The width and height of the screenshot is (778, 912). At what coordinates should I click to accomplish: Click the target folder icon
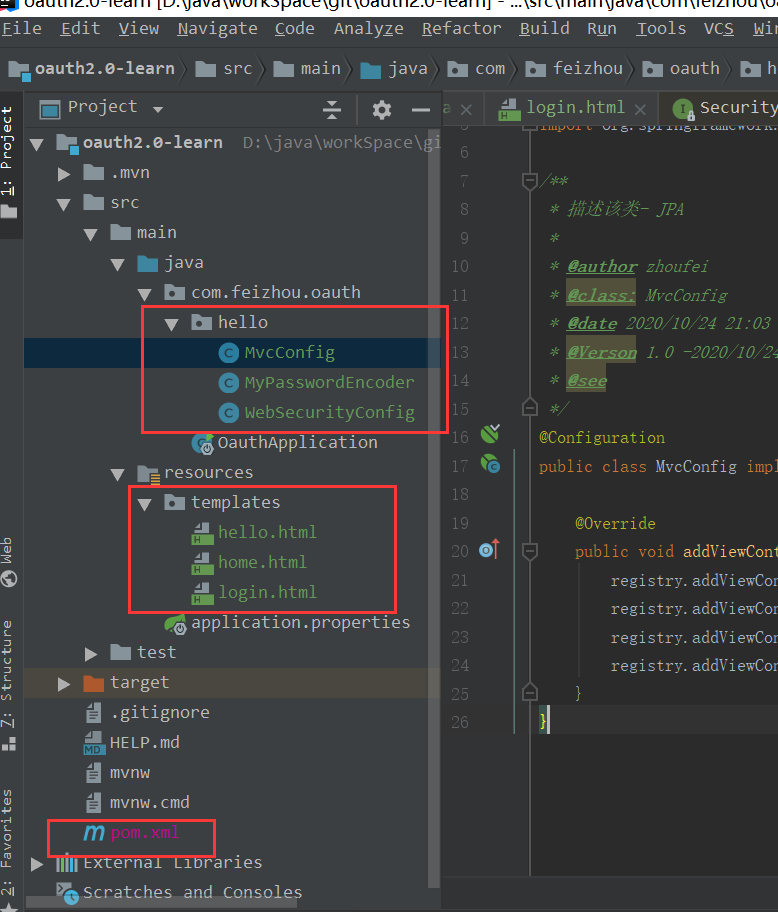point(94,683)
